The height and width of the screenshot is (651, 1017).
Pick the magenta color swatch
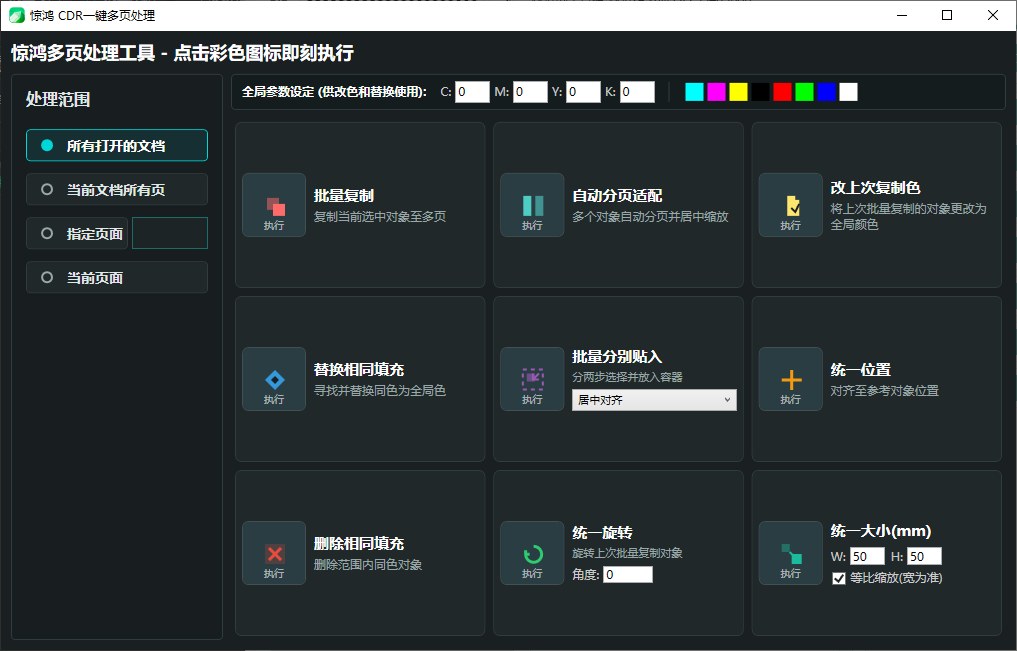[x=716, y=92]
